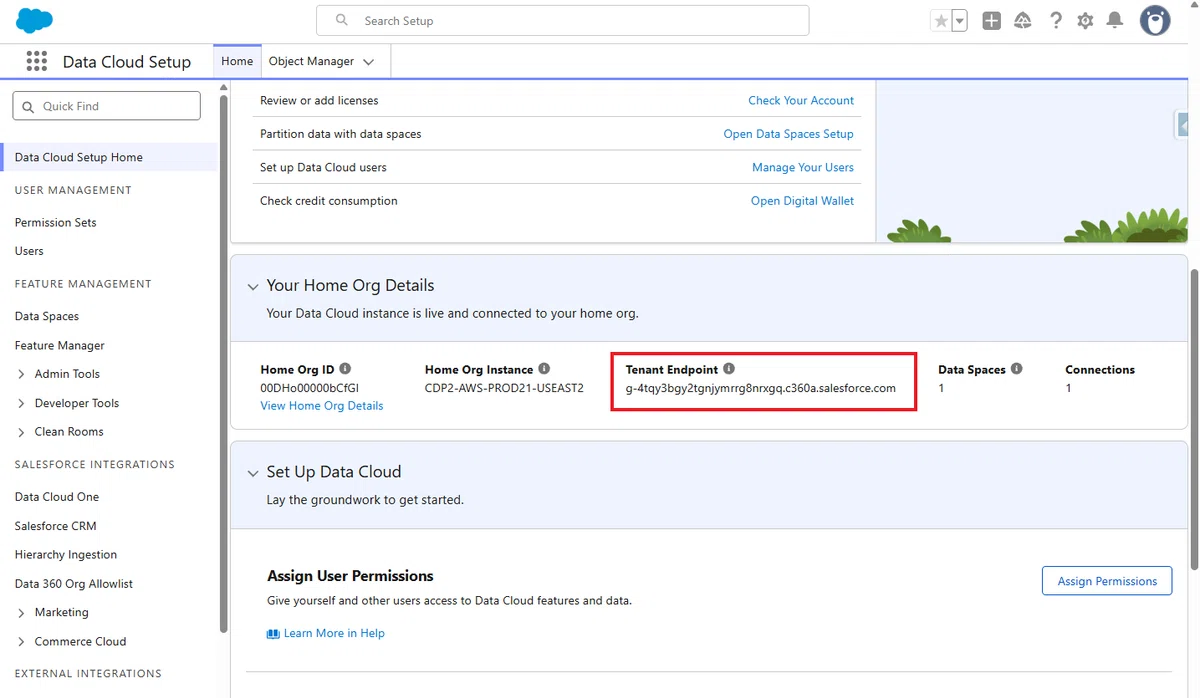The width and height of the screenshot is (1200, 698).
Task: Open Data Cloud One in sidebar
Action: 57,496
